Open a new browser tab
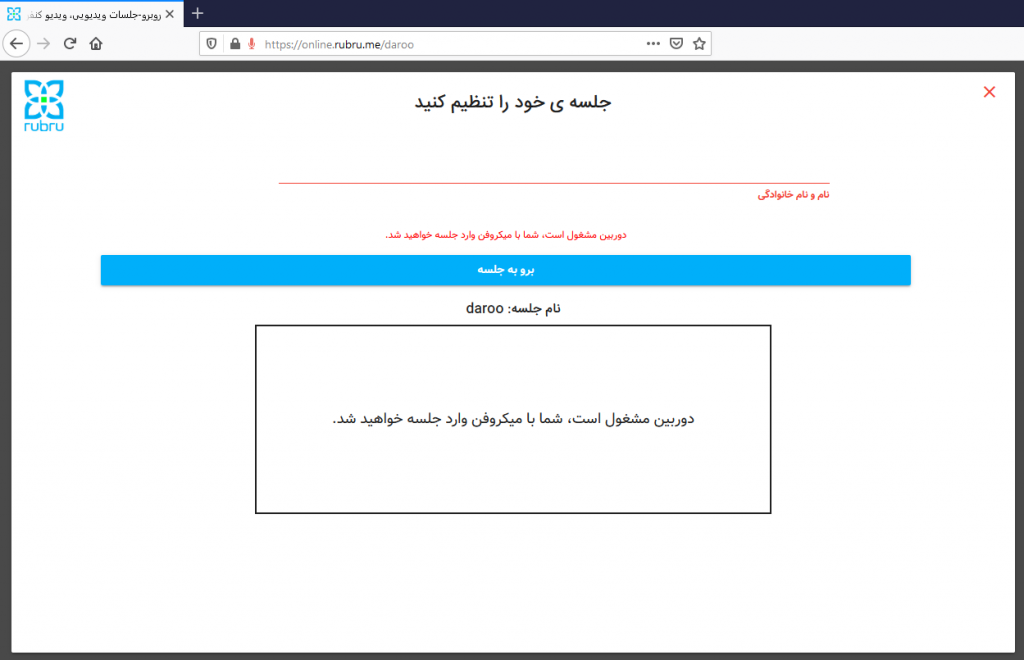The height and width of the screenshot is (660, 1024). coord(198,13)
